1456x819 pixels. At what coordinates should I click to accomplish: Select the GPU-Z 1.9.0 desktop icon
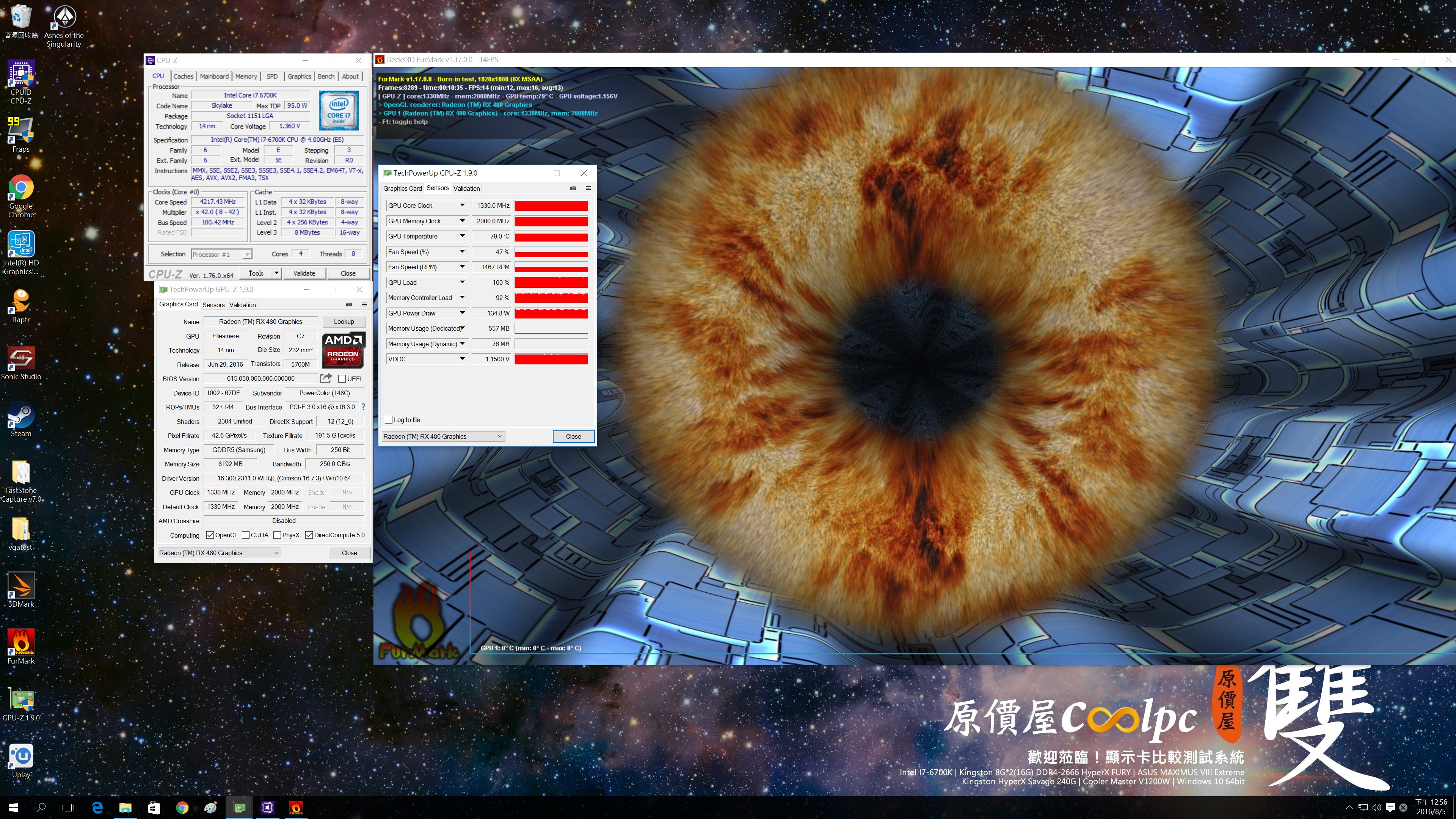click(x=21, y=704)
